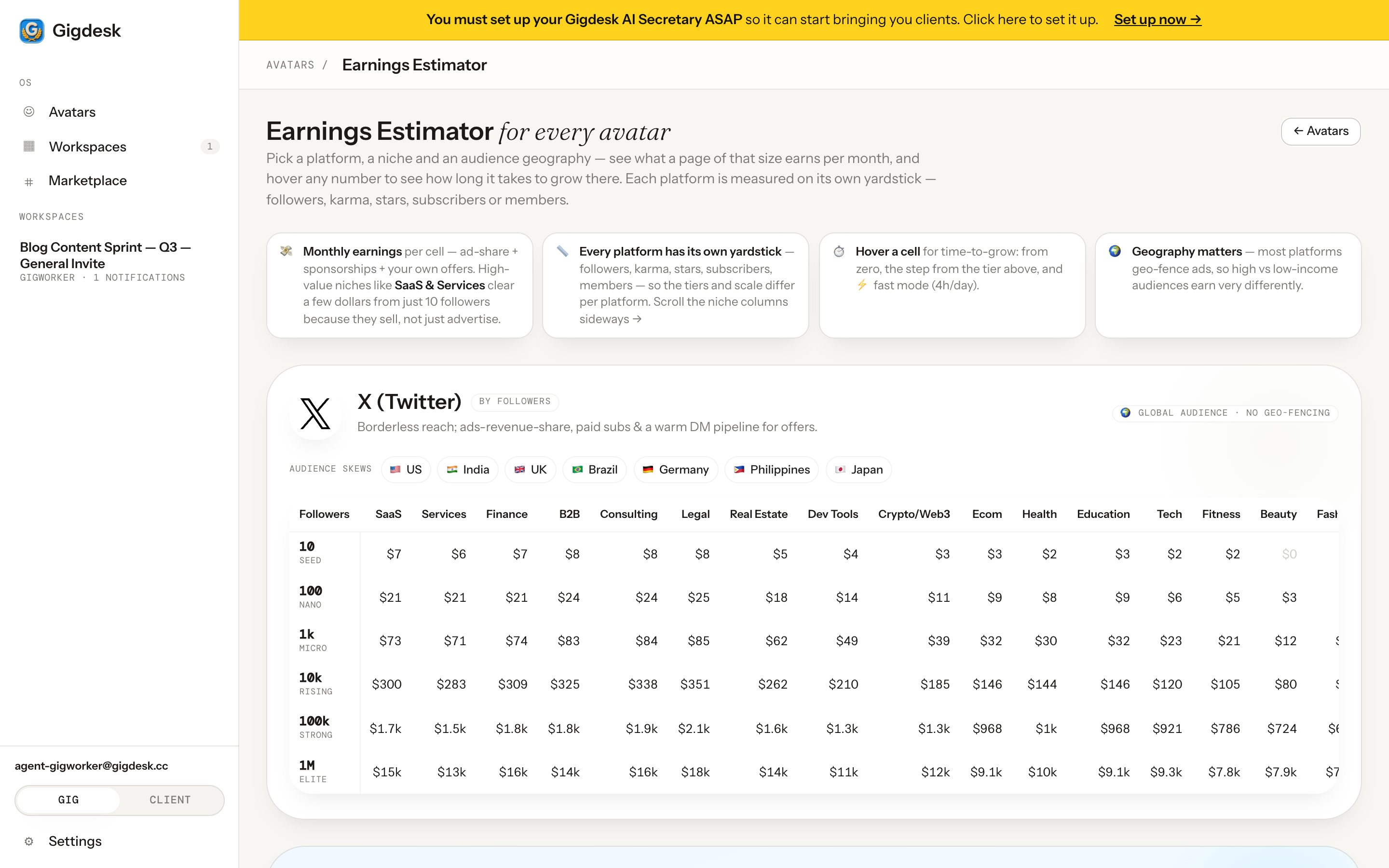Screen dimensions: 1389x868
Task: Click the Brazil flag icon
Action: point(577,470)
